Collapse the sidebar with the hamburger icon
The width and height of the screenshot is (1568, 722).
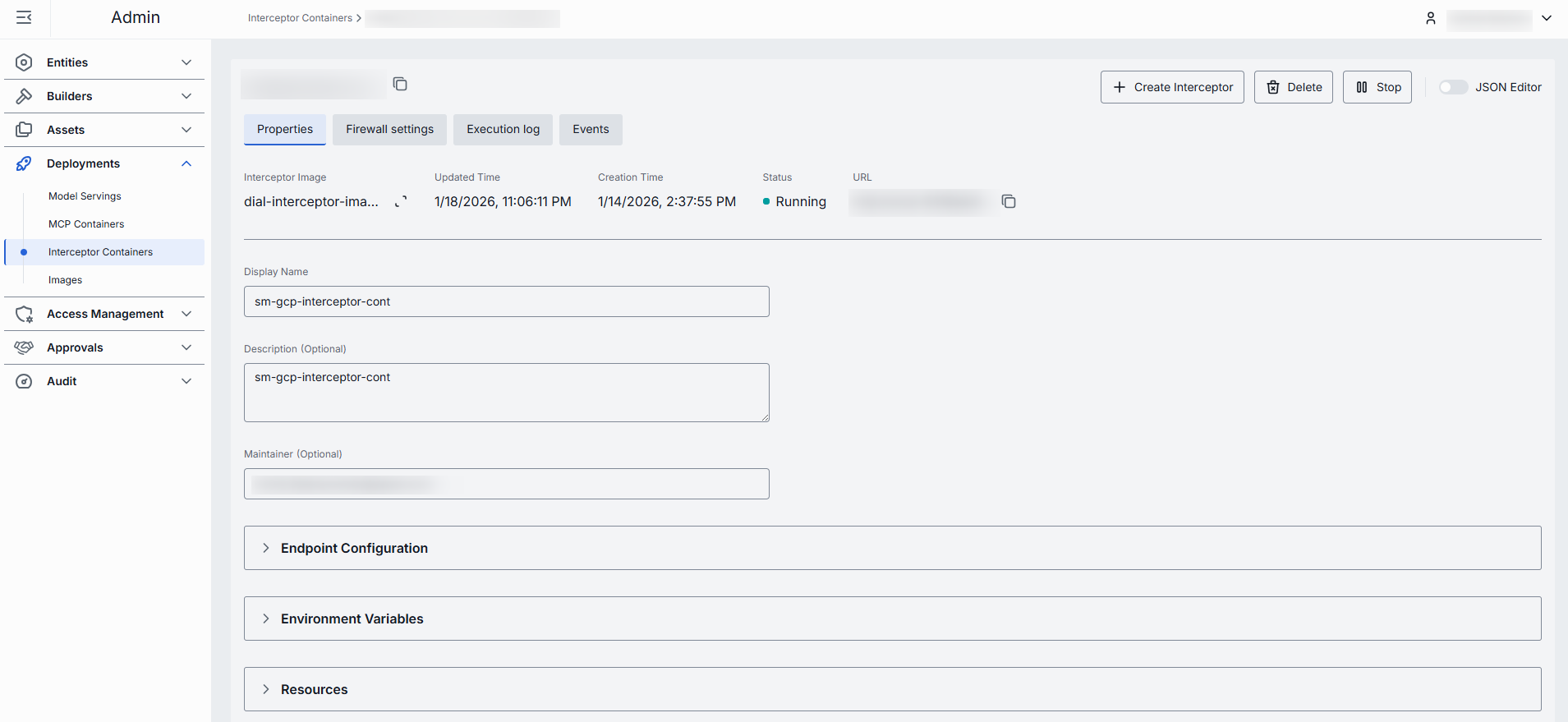[x=24, y=17]
